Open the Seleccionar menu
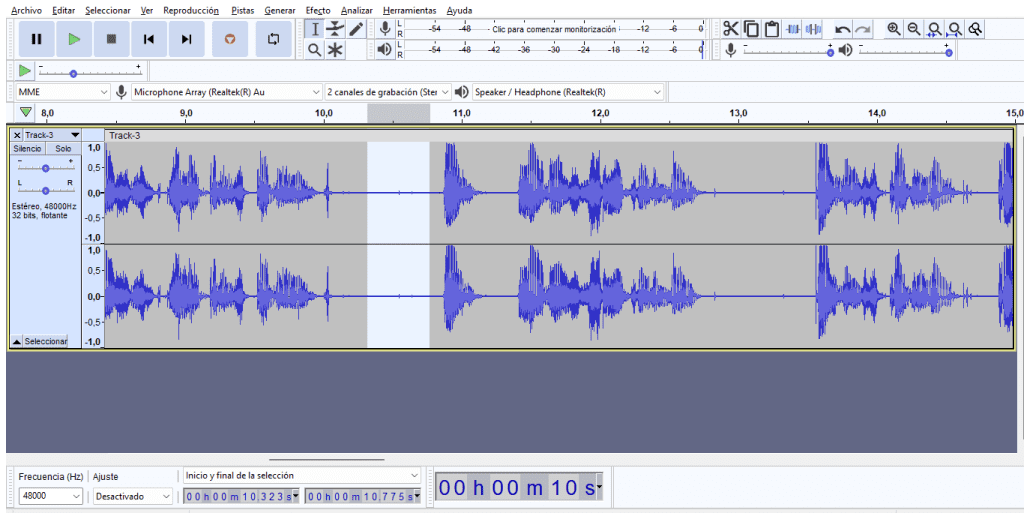The width and height of the screenshot is (1024, 513). (108, 10)
